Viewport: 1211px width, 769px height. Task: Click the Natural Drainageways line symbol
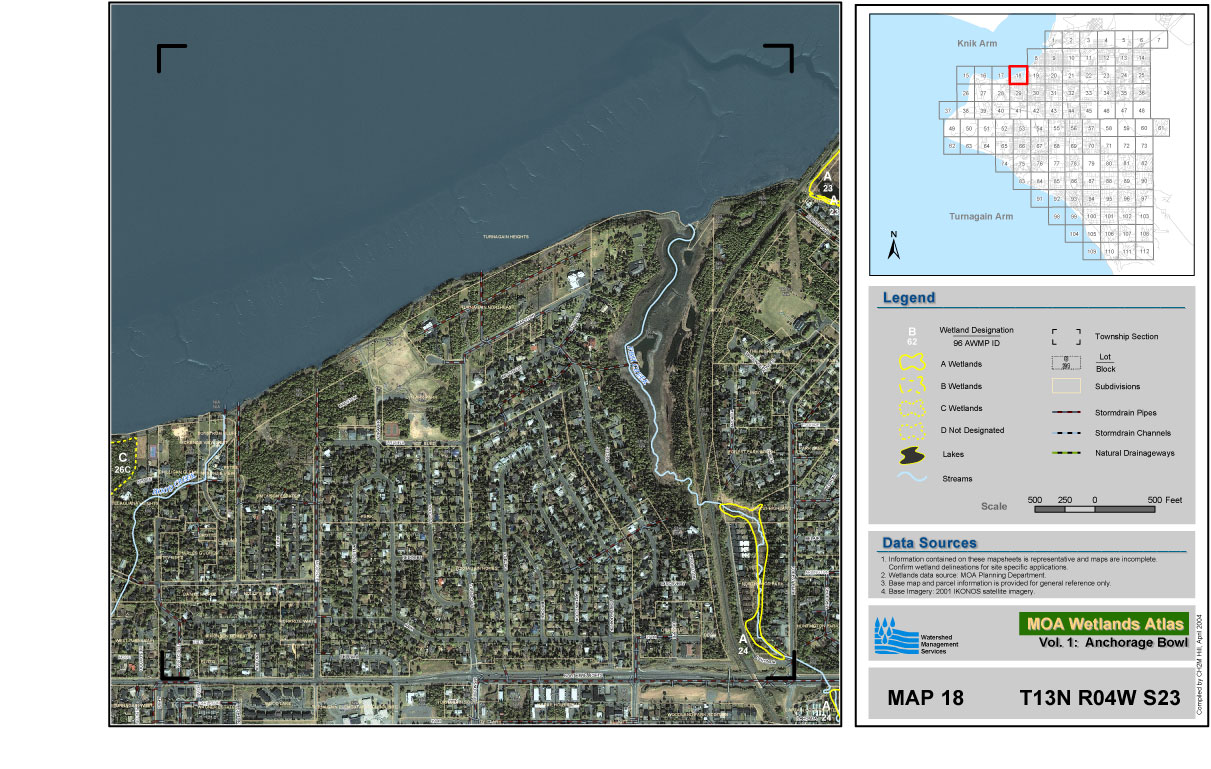point(1065,455)
